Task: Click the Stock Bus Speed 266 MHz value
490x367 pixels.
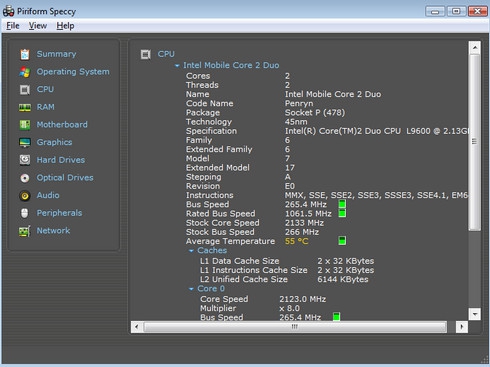Action: tap(302, 232)
